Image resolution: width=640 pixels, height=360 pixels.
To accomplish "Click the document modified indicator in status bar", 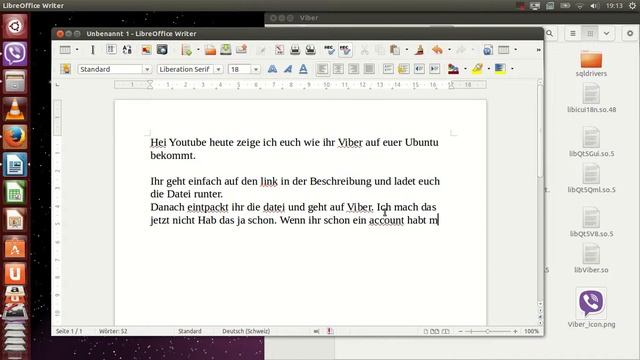I will (x=330, y=331).
